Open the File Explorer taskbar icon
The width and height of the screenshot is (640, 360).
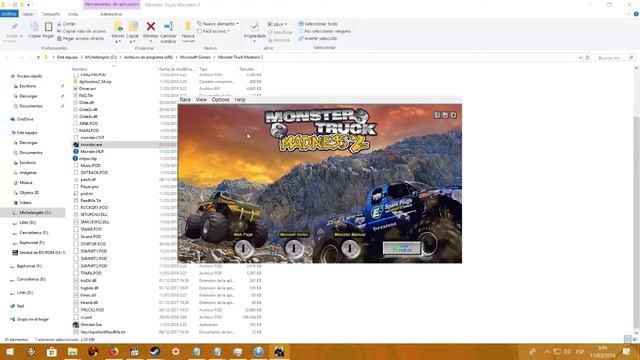tap(72, 351)
